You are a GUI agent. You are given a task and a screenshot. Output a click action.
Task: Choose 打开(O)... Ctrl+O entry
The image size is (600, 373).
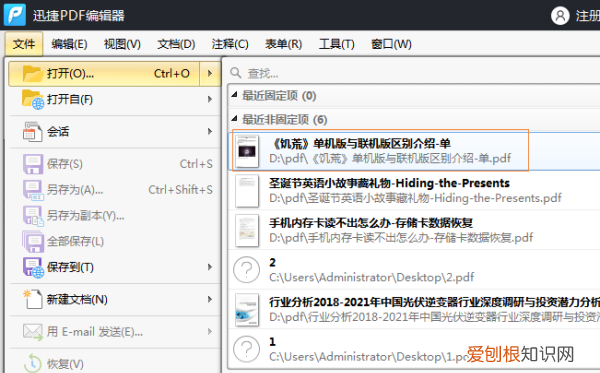point(104,73)
